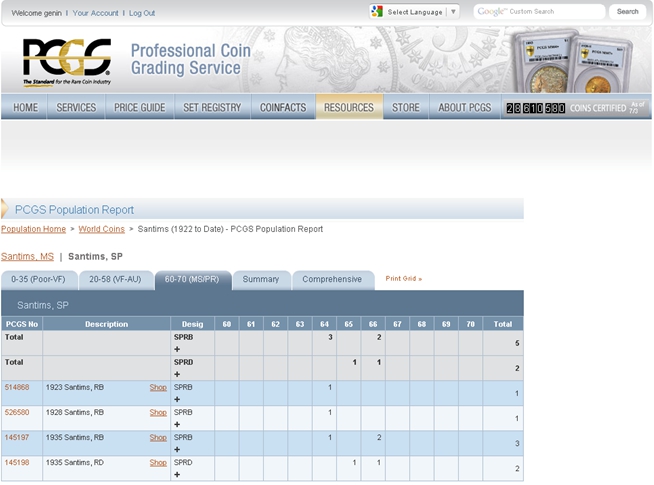Click the Google translate icon

pos(377,12)
